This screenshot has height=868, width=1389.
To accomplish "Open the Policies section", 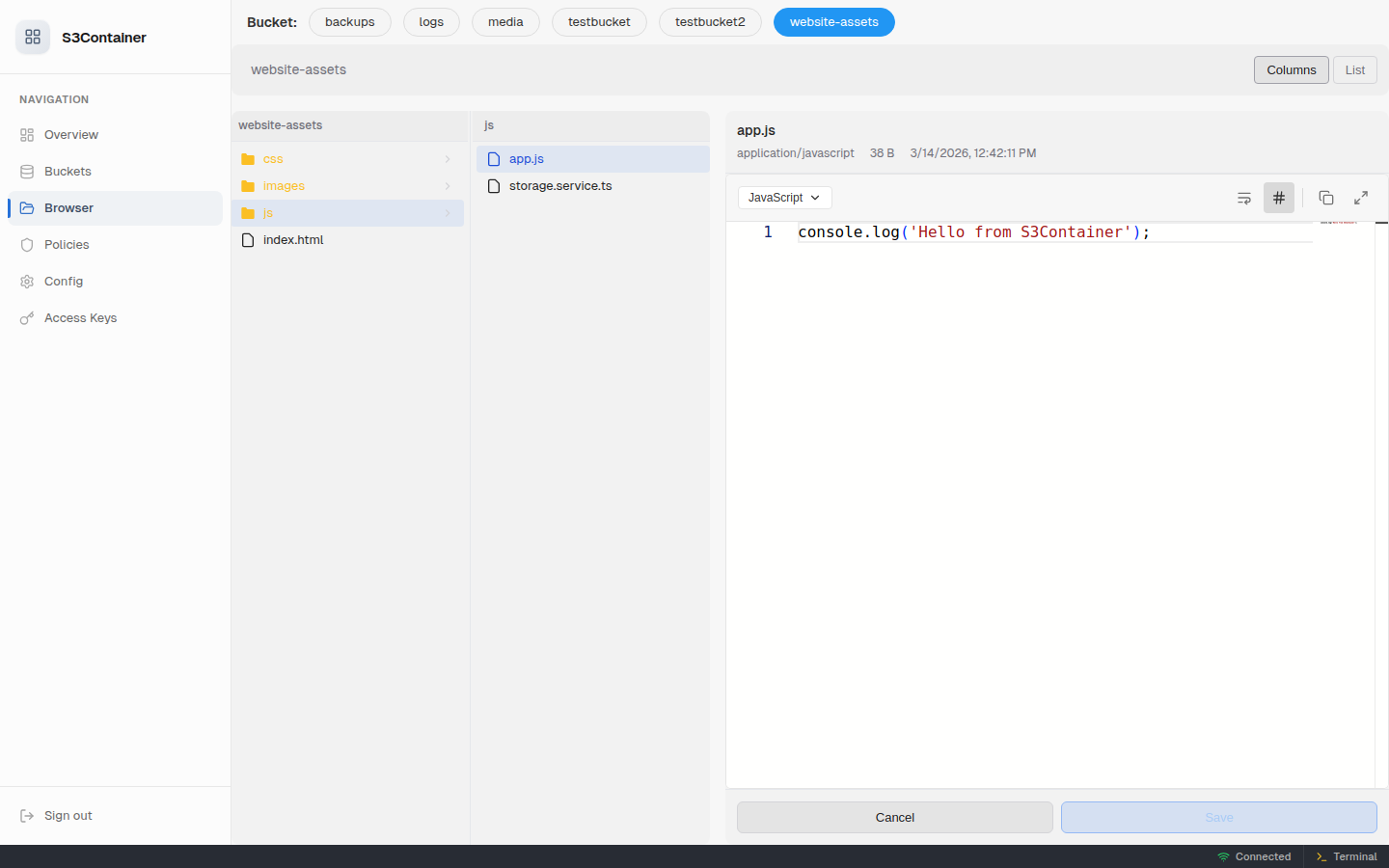I will (x=67, y=244).
